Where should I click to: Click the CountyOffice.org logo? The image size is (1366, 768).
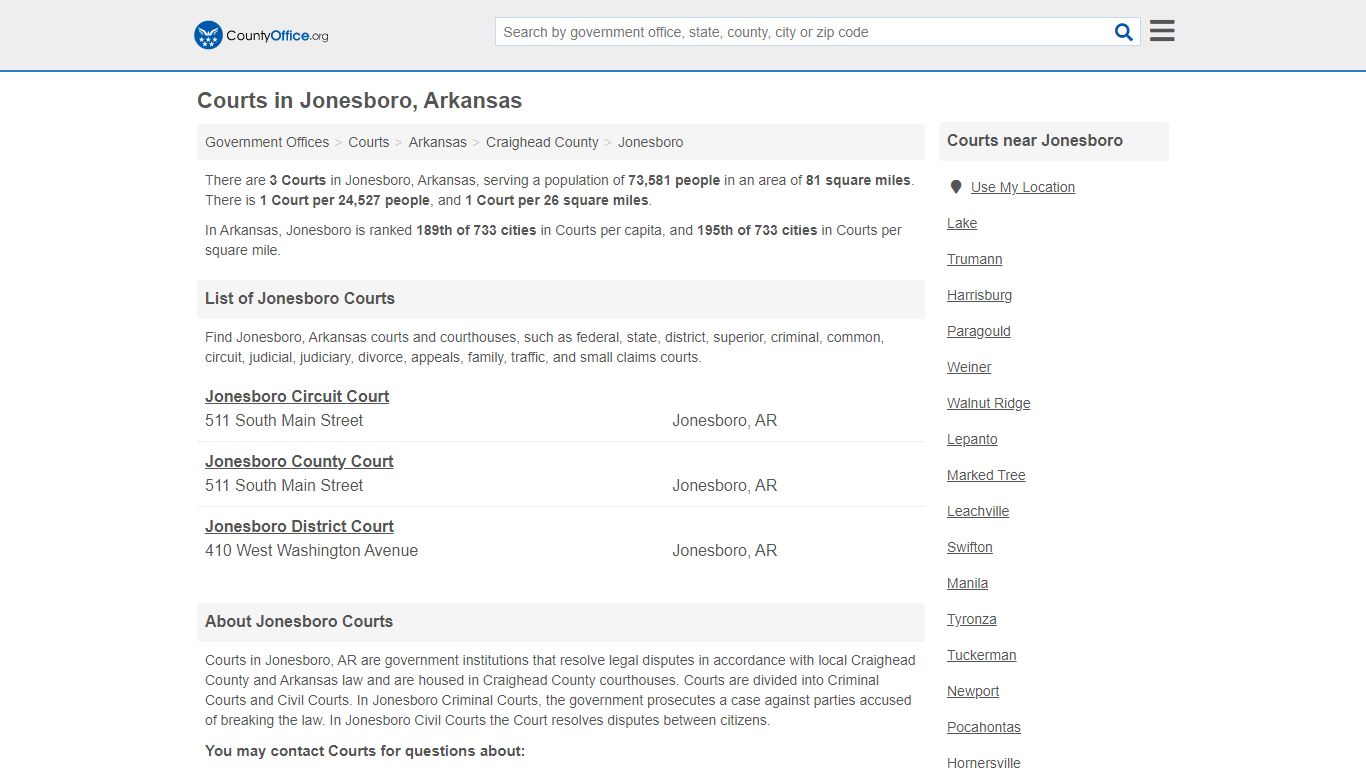[x=261, y=35]
